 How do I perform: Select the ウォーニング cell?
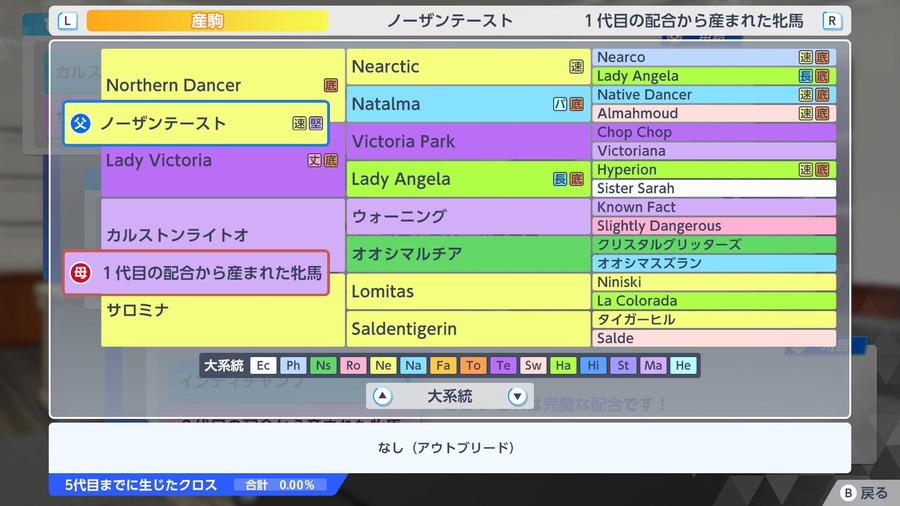tap(468, 216)
